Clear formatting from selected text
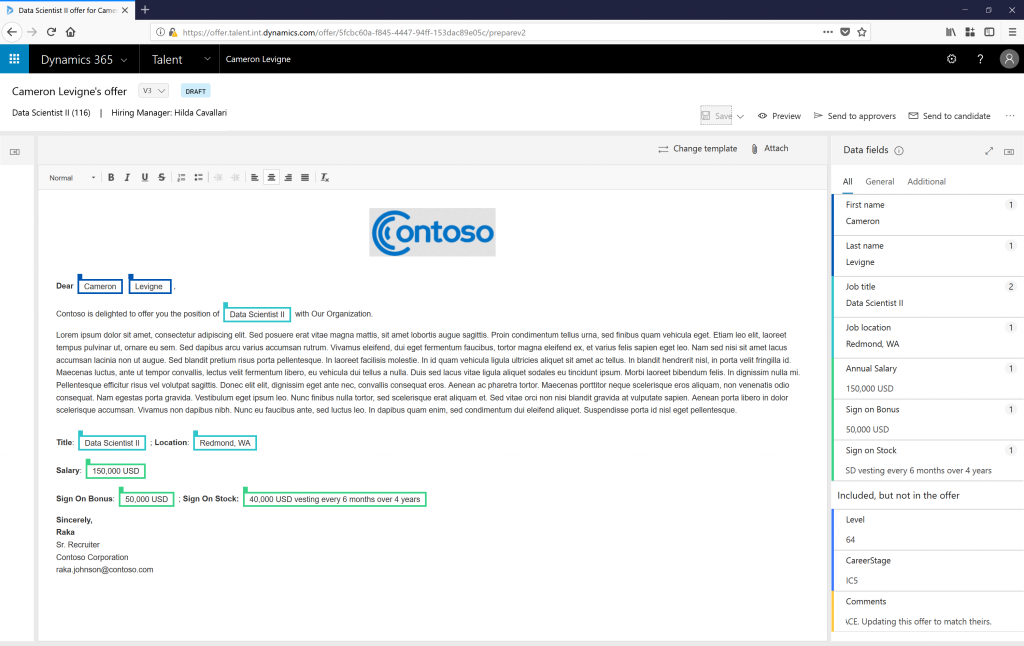 pos(325,178)
